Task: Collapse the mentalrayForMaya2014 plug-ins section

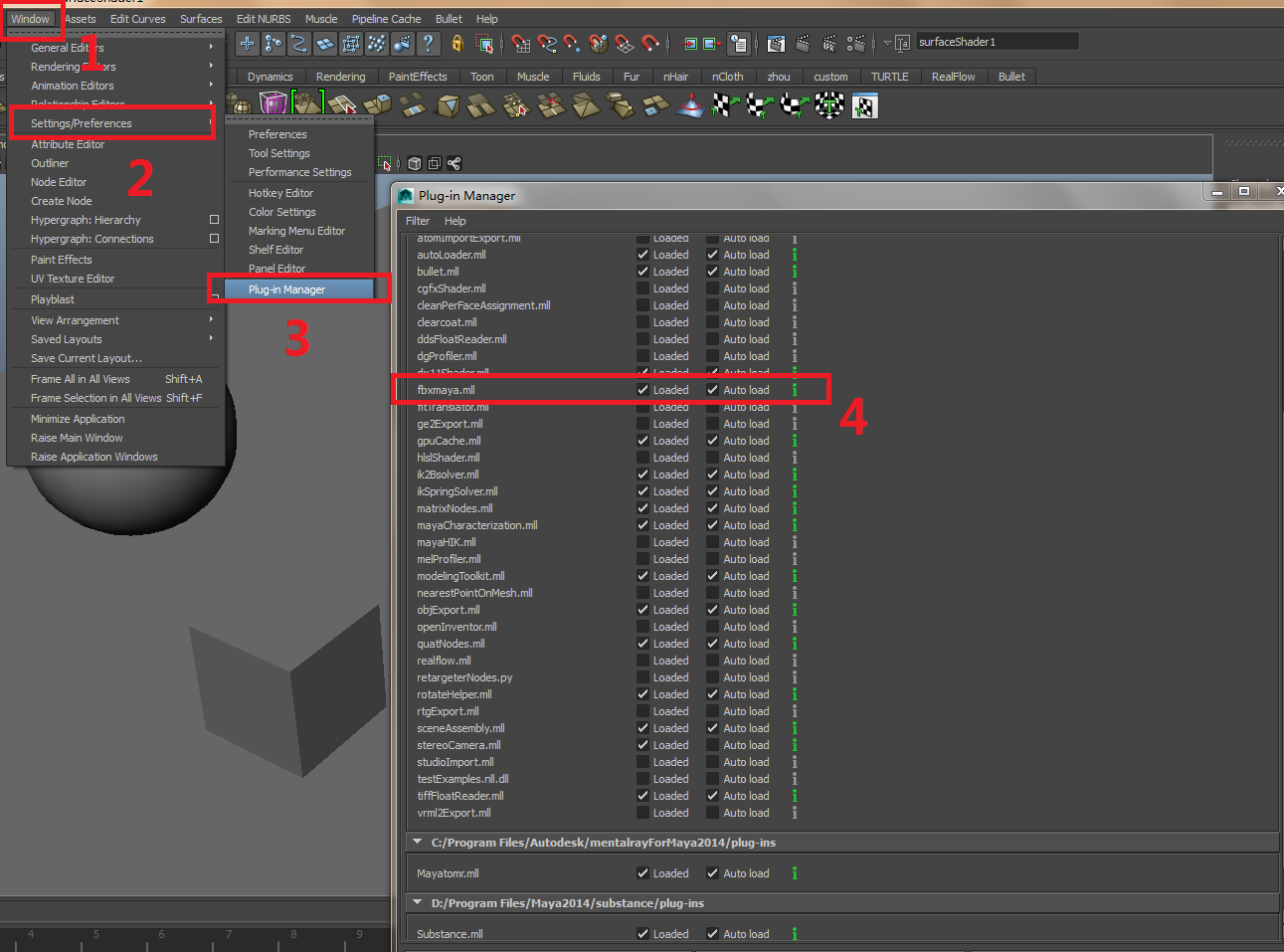Action: point(417,842)
